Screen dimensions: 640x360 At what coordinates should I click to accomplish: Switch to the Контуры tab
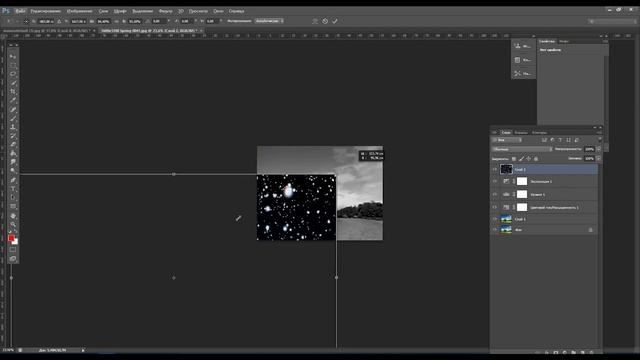539,133
